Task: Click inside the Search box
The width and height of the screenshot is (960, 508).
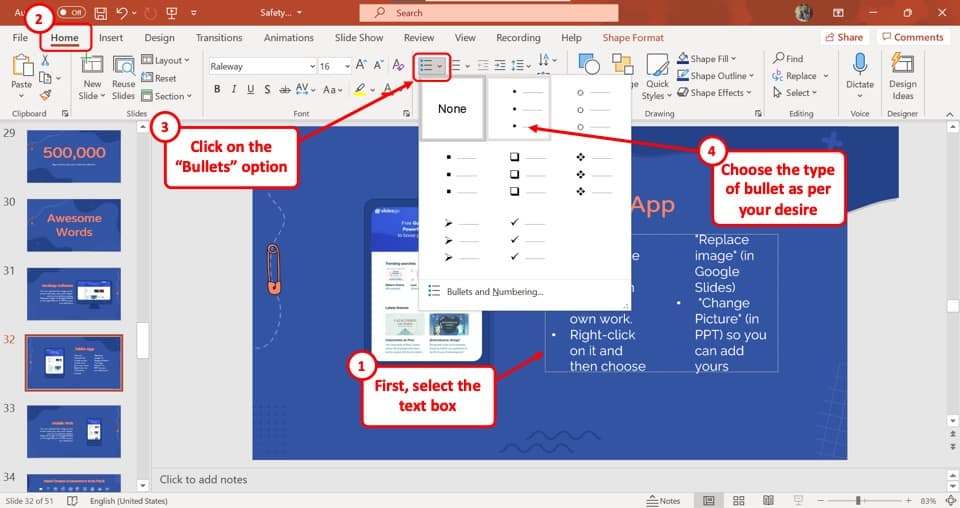Action: point(489,13)
